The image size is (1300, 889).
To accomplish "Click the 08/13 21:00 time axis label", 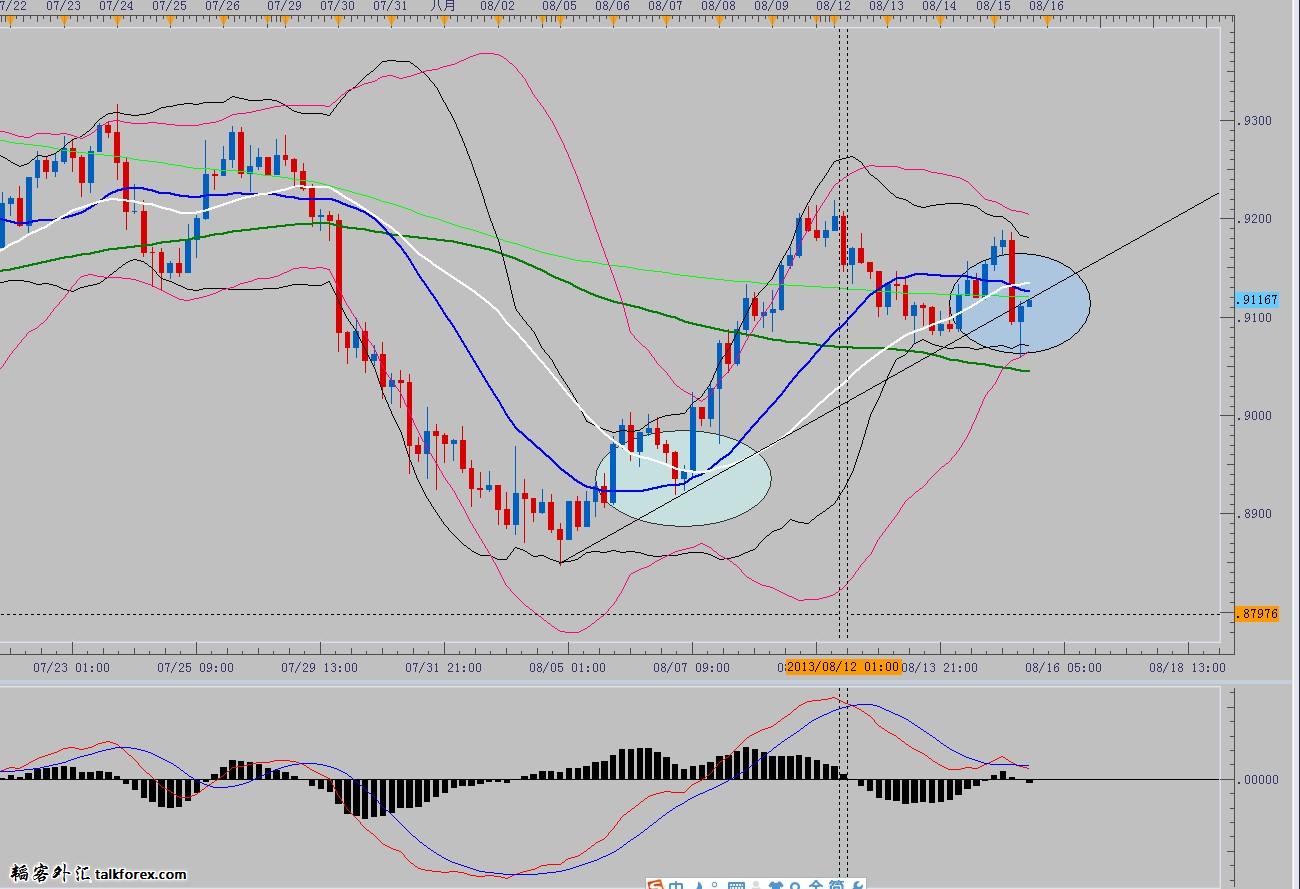I will pyautogui.click(x=939, y=667).
